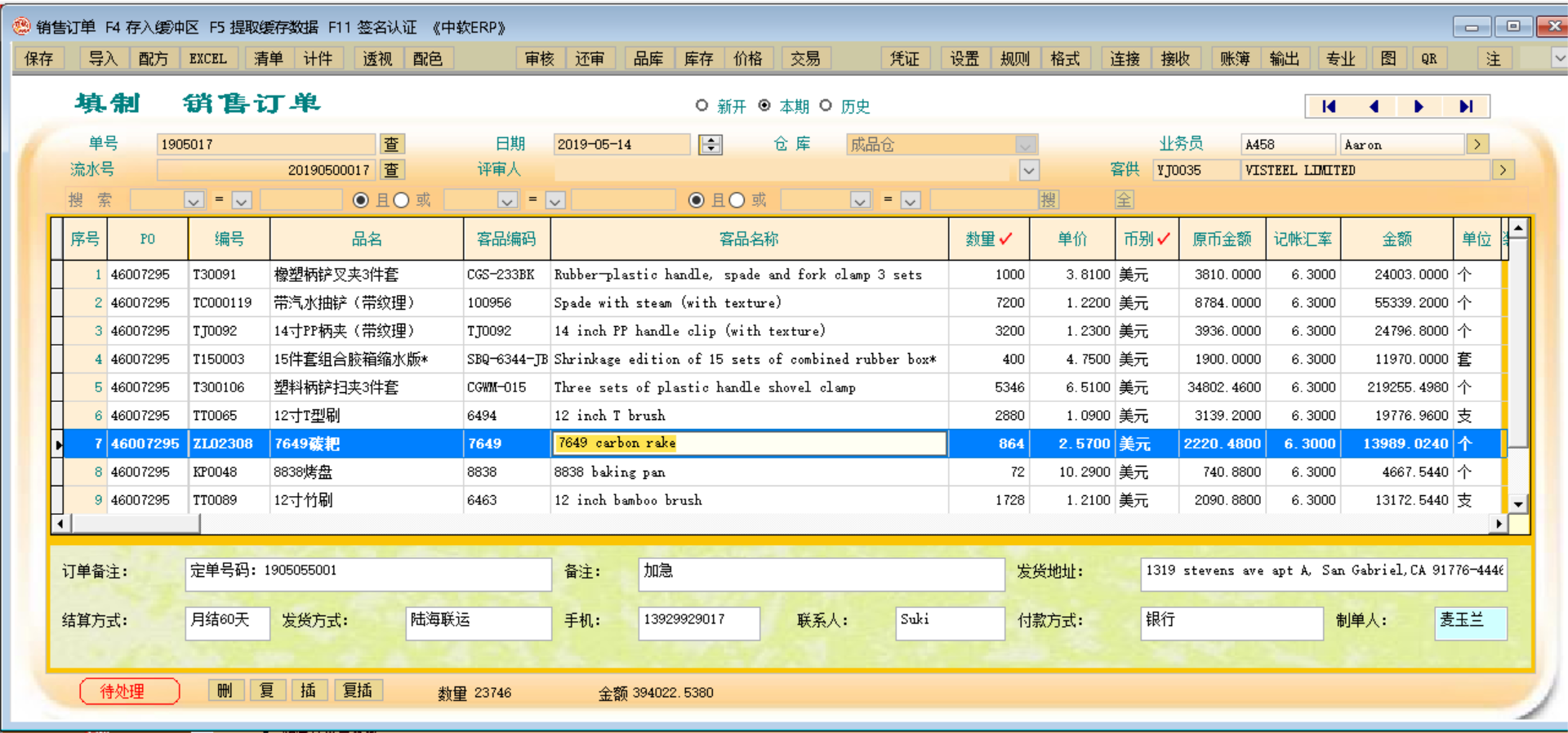Viewport: 1568px width, 733px height.
Task: Open the QR toolbar button
Action: tap(1429, 59)
